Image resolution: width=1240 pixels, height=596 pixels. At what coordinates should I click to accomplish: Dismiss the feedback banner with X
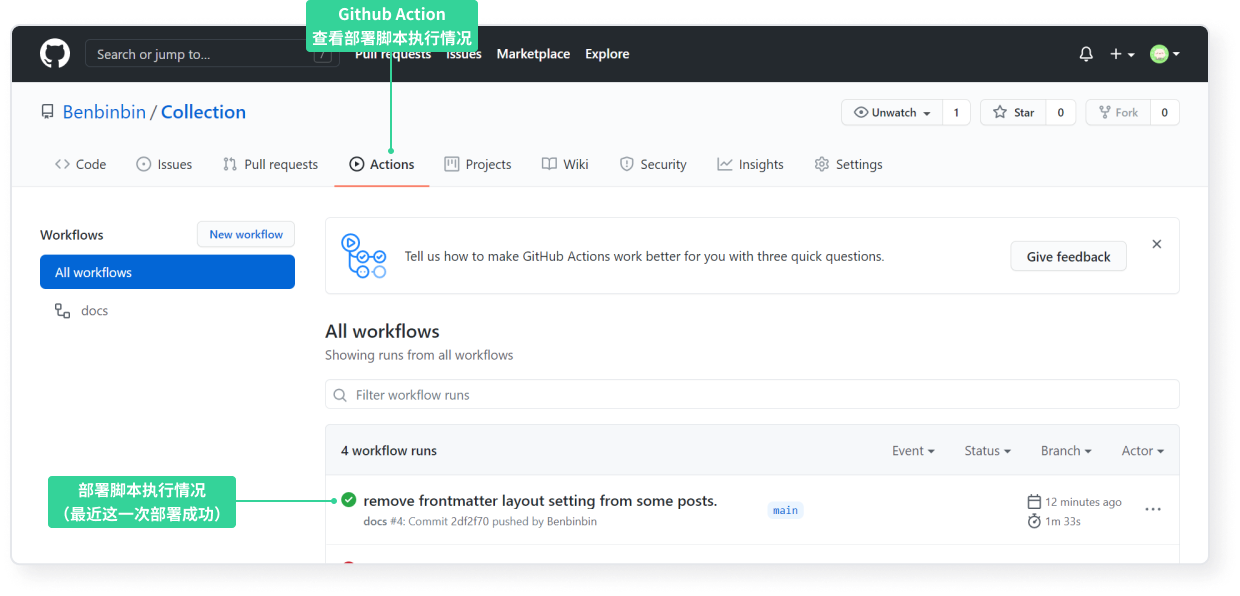coord(1157,244)
